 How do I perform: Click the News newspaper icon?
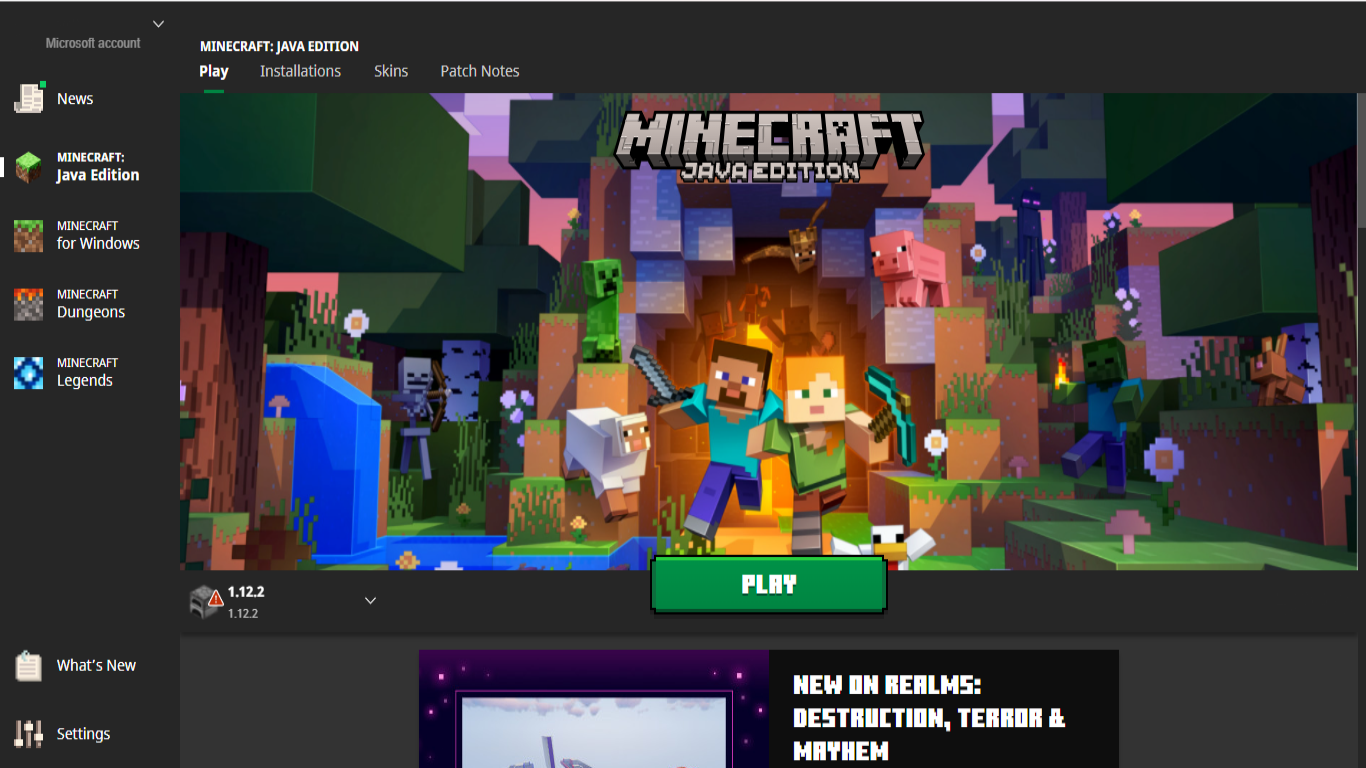29,98
